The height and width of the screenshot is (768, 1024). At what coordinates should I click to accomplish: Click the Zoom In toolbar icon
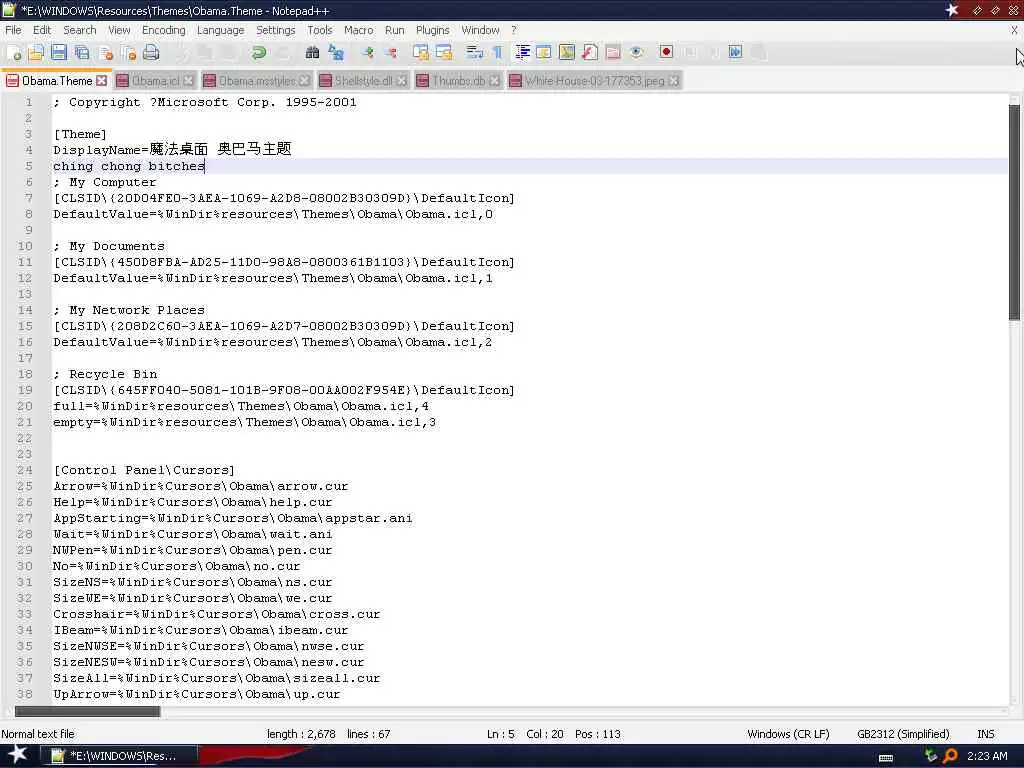coord(368,53)
